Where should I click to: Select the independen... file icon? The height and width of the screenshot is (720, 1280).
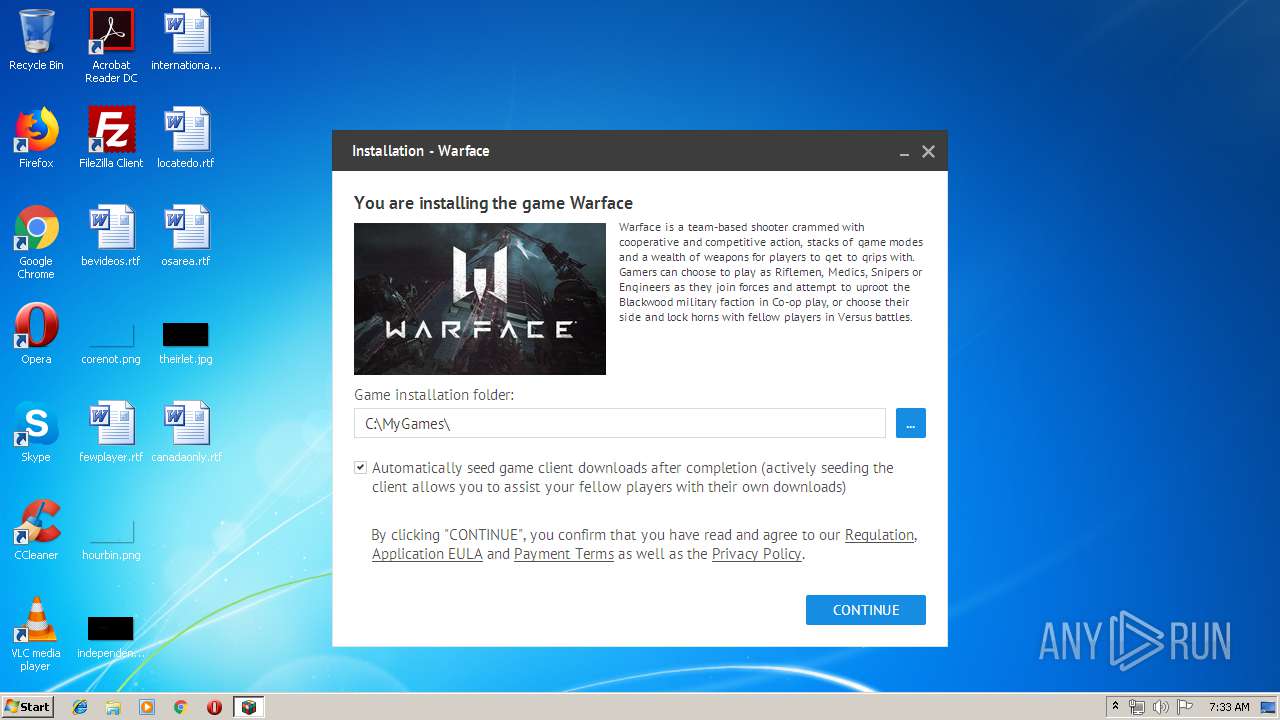click(111, 636)
